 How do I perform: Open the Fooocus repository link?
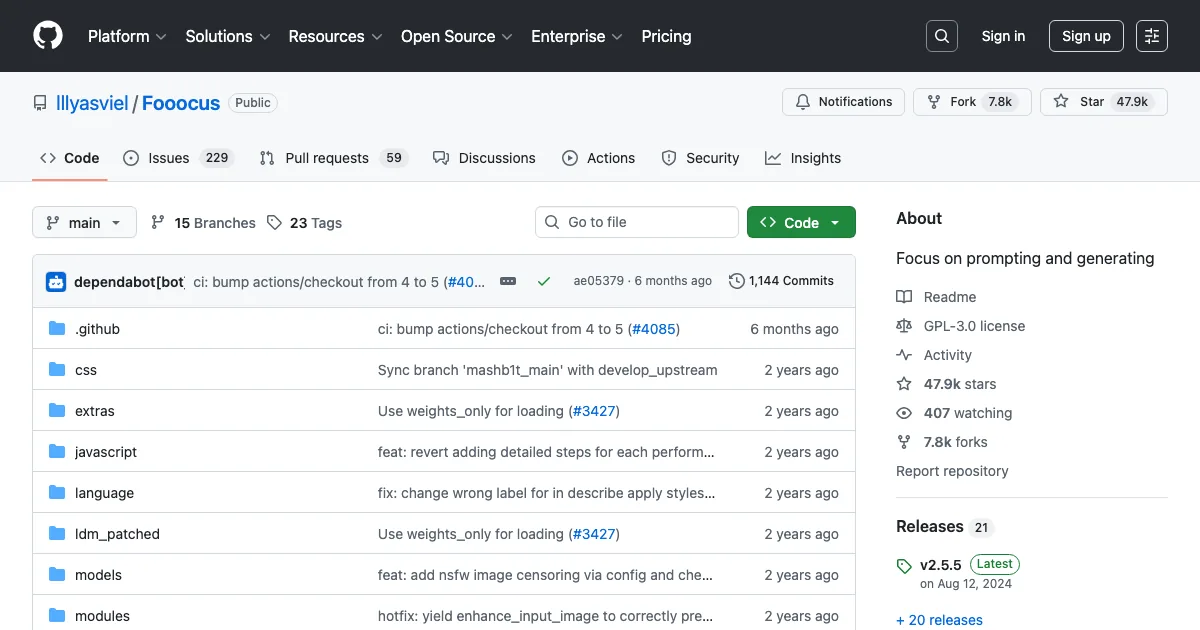pos(181,102)
